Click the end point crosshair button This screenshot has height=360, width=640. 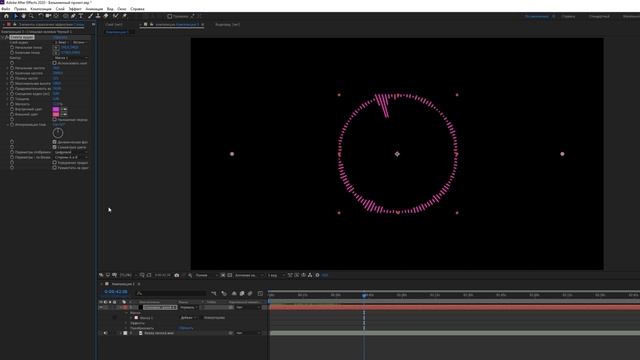coord(56,53)
